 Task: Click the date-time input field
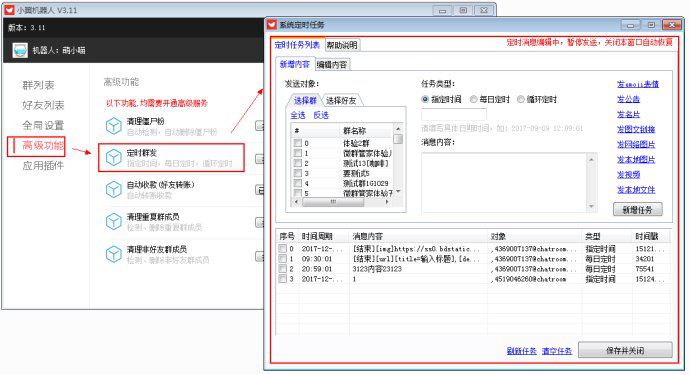click(454, 114)
